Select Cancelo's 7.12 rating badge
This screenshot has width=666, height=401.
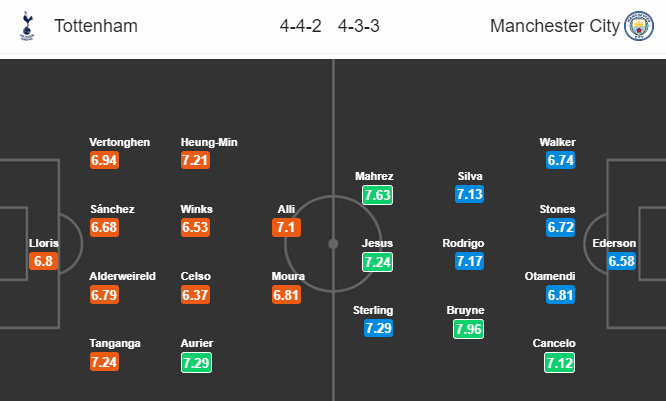pos(559,363)
